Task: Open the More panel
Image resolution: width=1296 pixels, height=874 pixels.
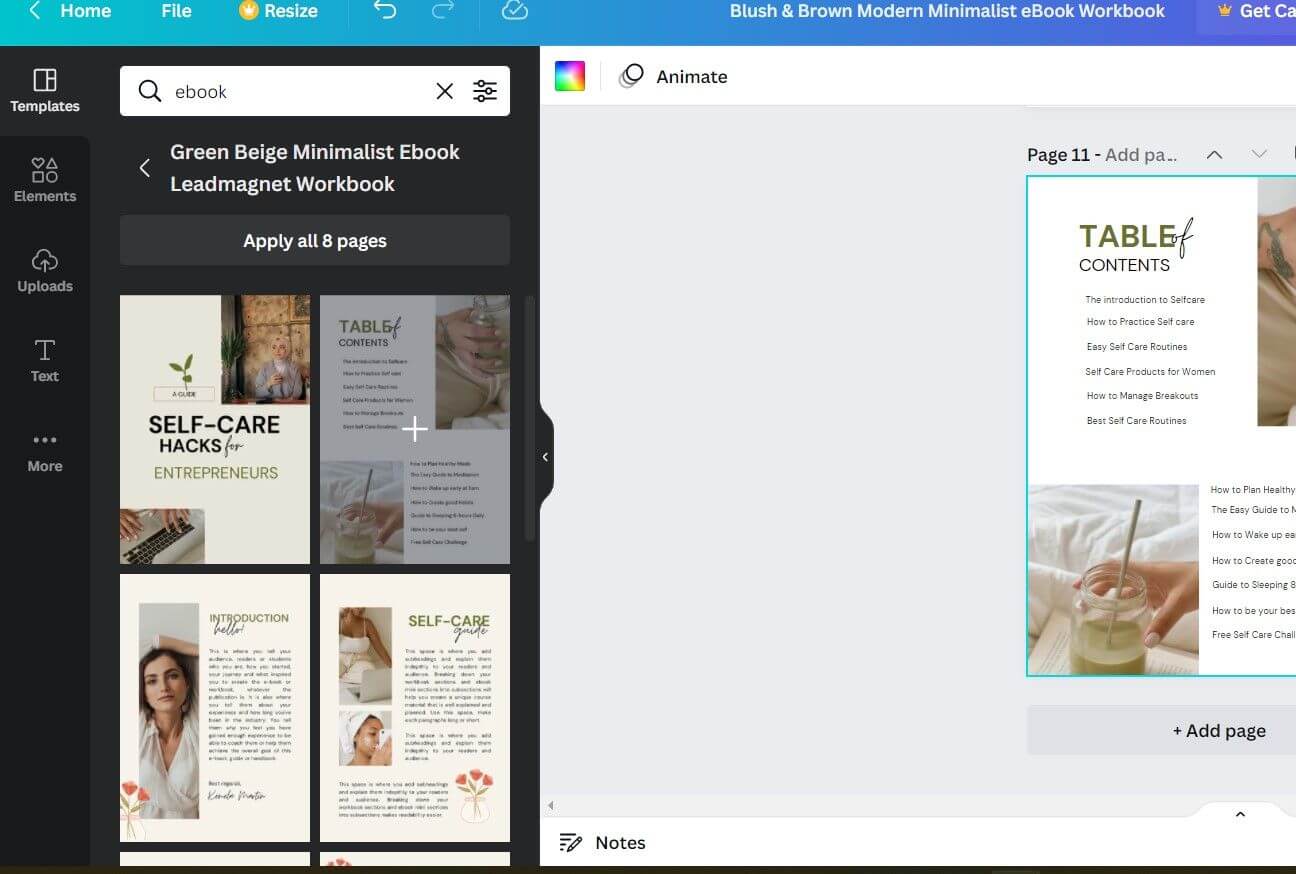Action: coord(44,450)
